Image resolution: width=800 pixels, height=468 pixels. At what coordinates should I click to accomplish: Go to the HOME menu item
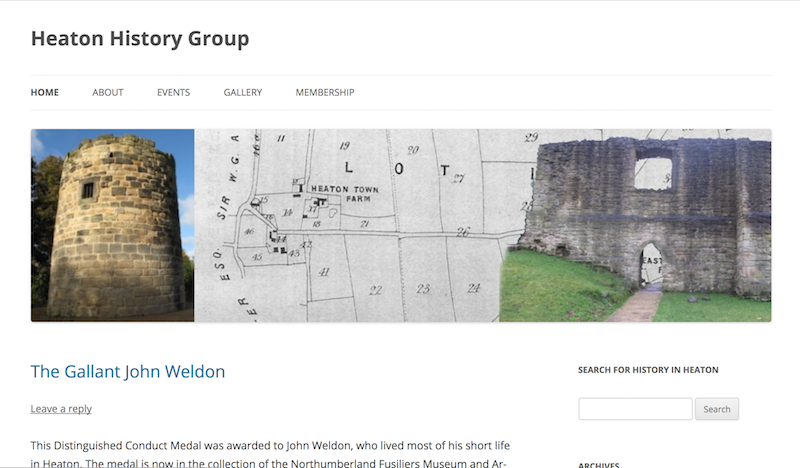pyautogui.click(x=45, y=92)
